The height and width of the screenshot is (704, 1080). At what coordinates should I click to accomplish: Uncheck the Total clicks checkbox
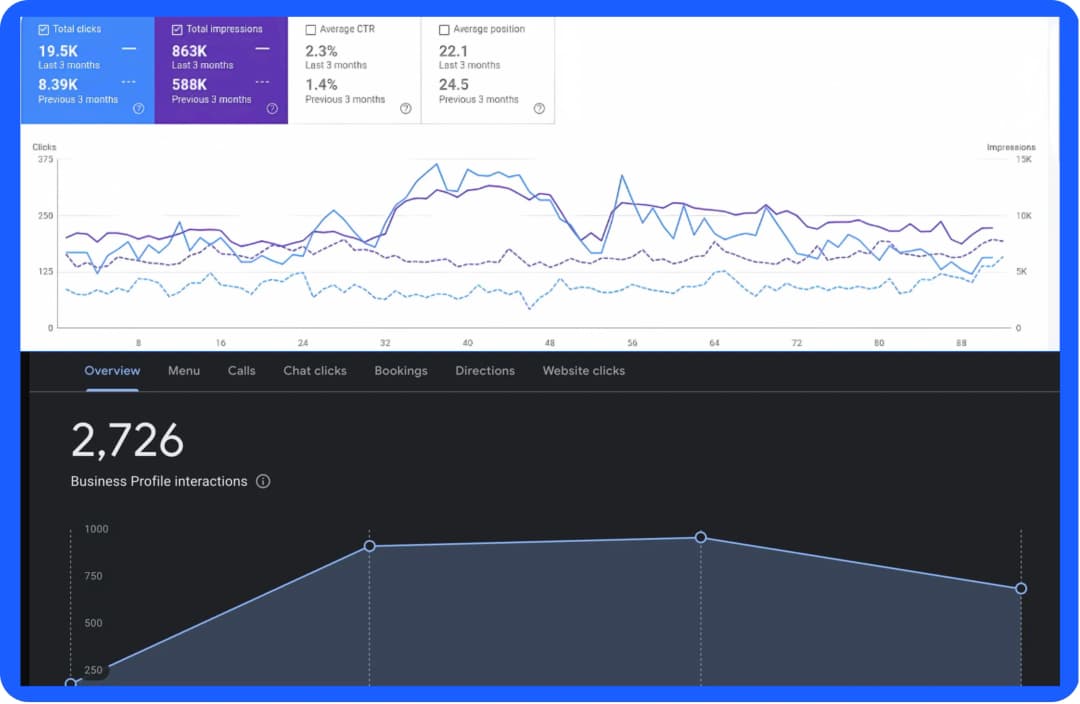[43, 30]
